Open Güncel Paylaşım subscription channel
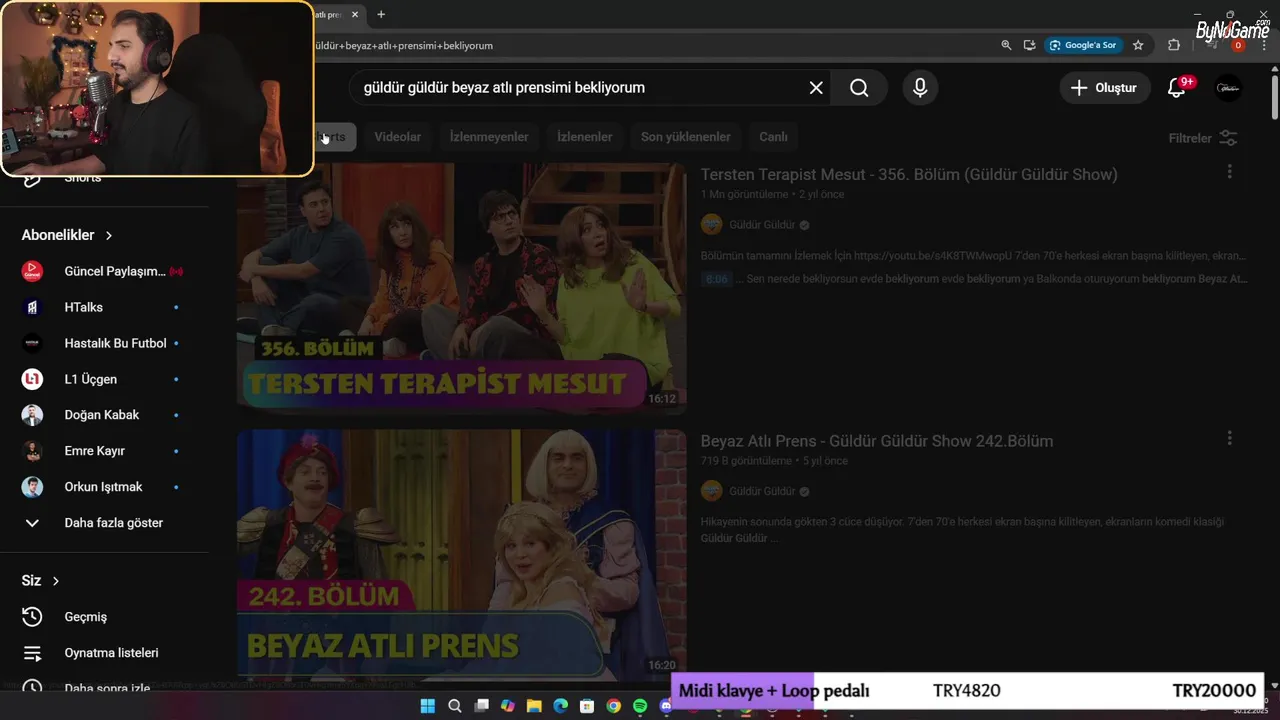 (x=104, y=271)
